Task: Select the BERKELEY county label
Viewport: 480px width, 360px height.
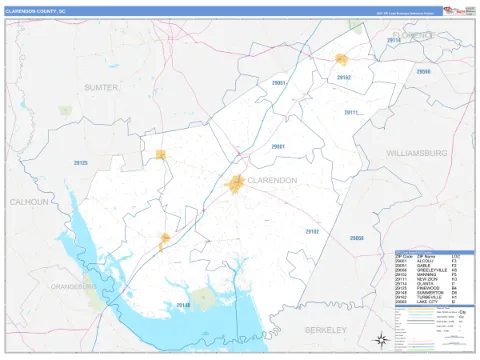Action: click(326, 330)
